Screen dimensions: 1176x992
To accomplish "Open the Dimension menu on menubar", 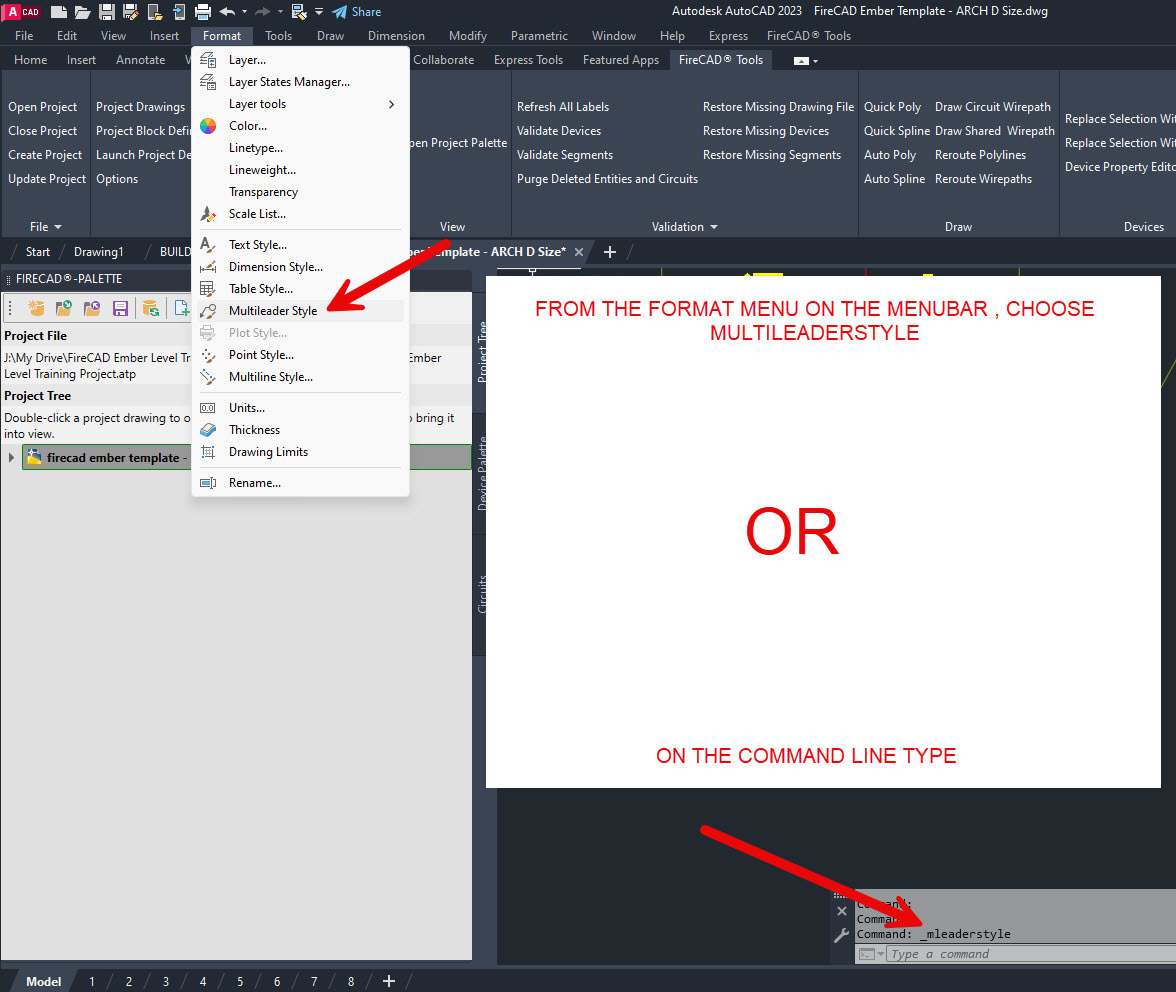I will point(396,35).
